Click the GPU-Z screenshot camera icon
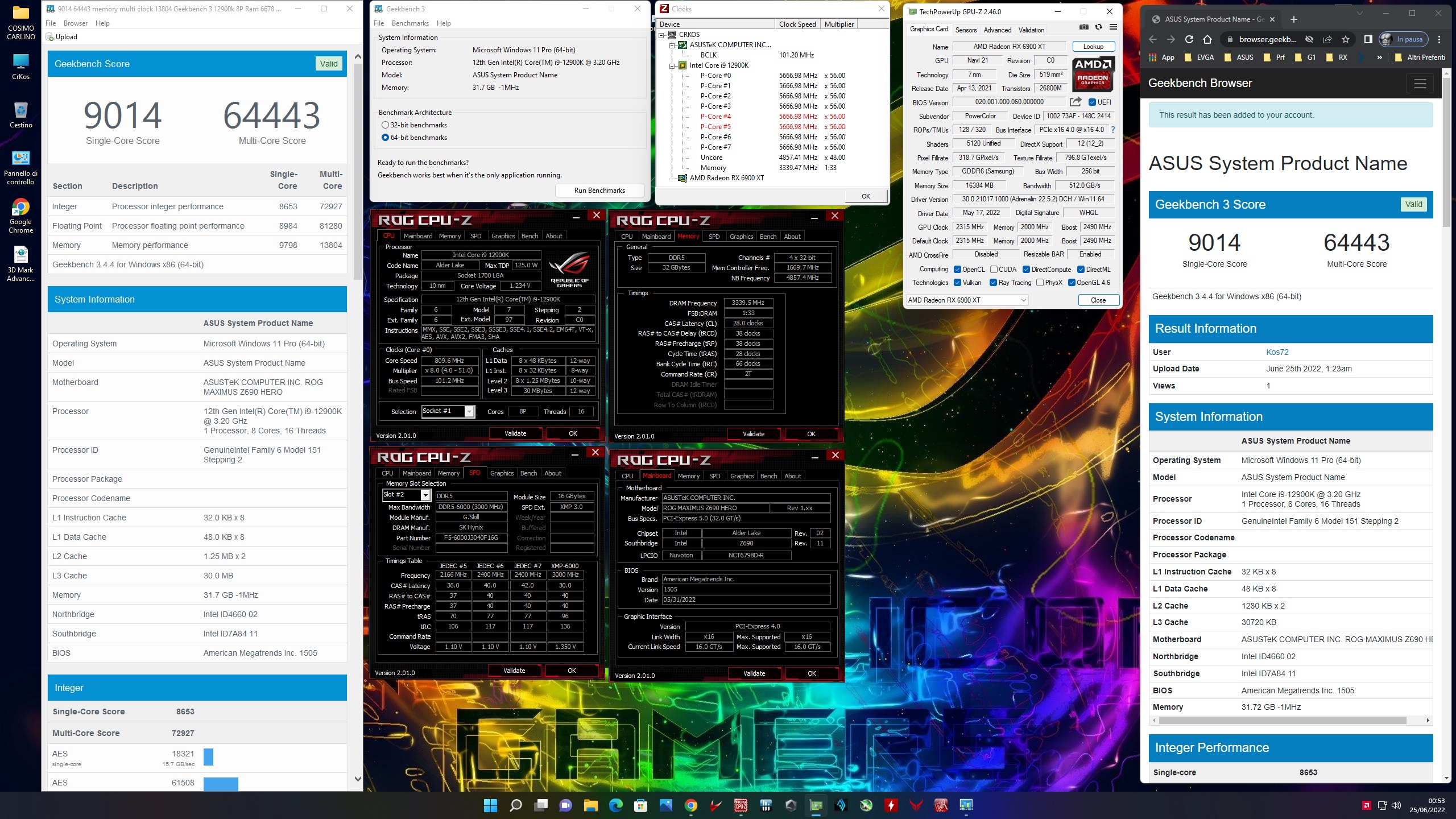This screenshot has height=819, width=1456. click(x=1084, y=27)
